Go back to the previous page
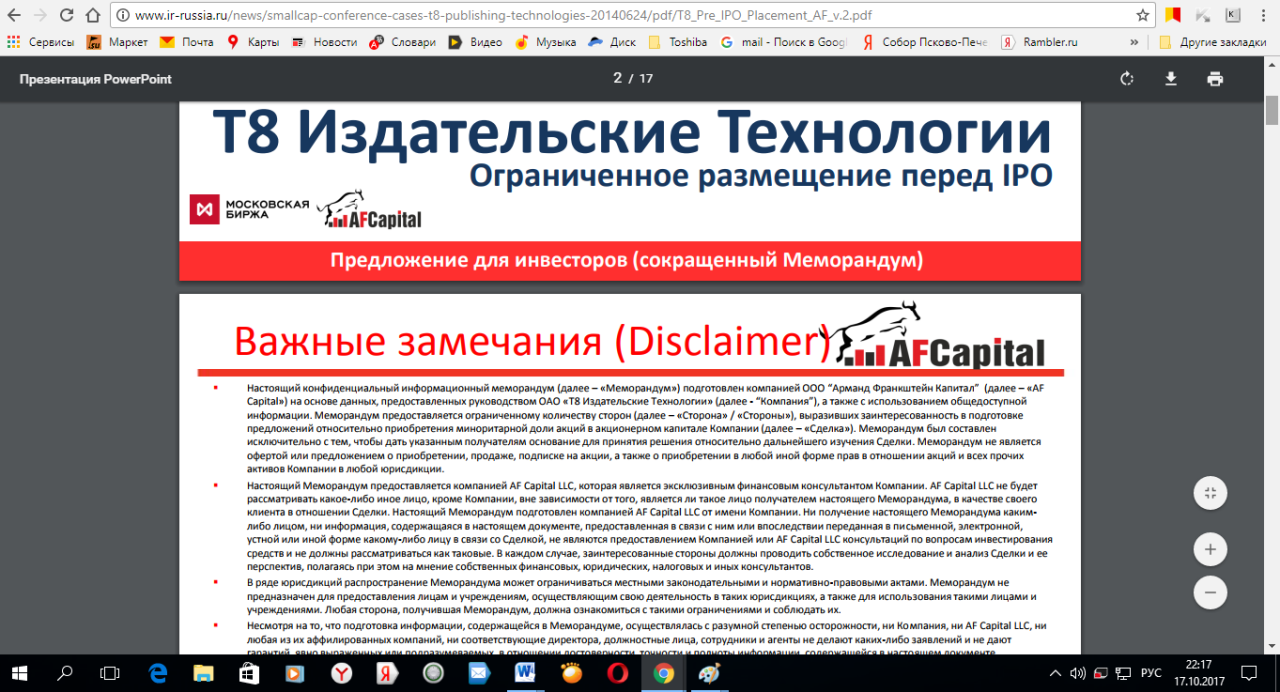 [14, 16]
